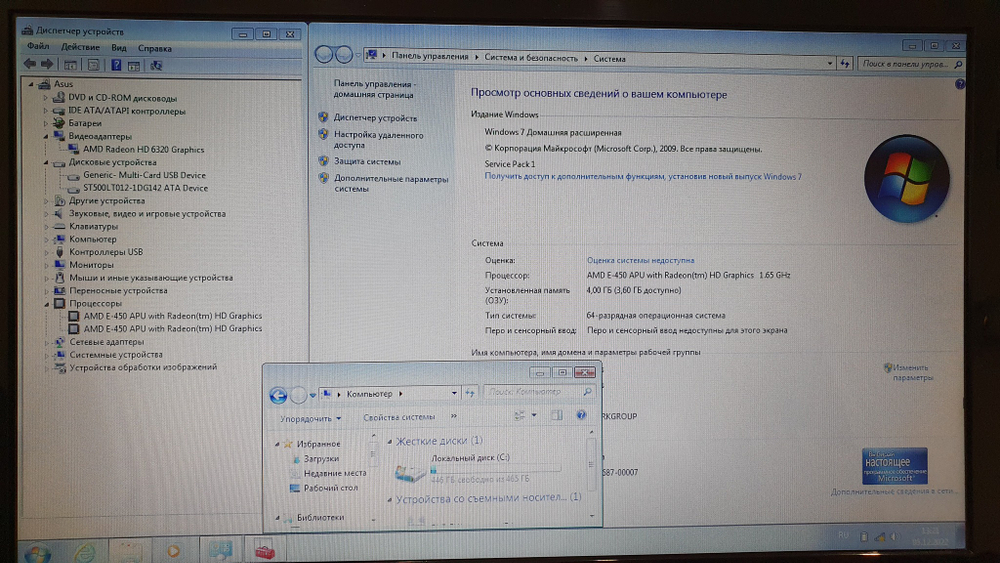Screen dimensions: 1000x563
Task: Toggle preview pane in Компьютер window
Action: pos(557,415)
